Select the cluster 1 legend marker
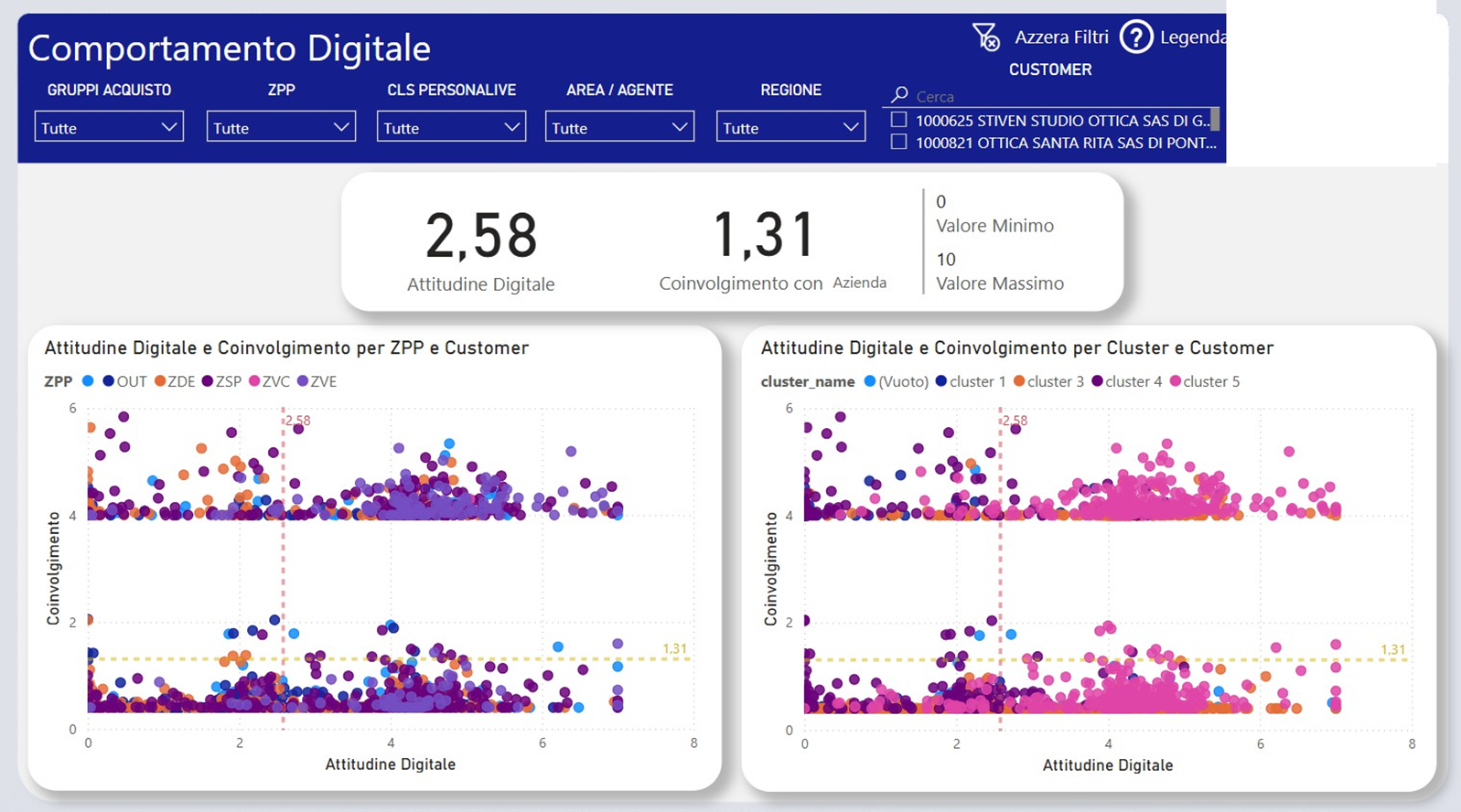The image size is (1461, 812). pyautogui.click(x=941, y=381)
